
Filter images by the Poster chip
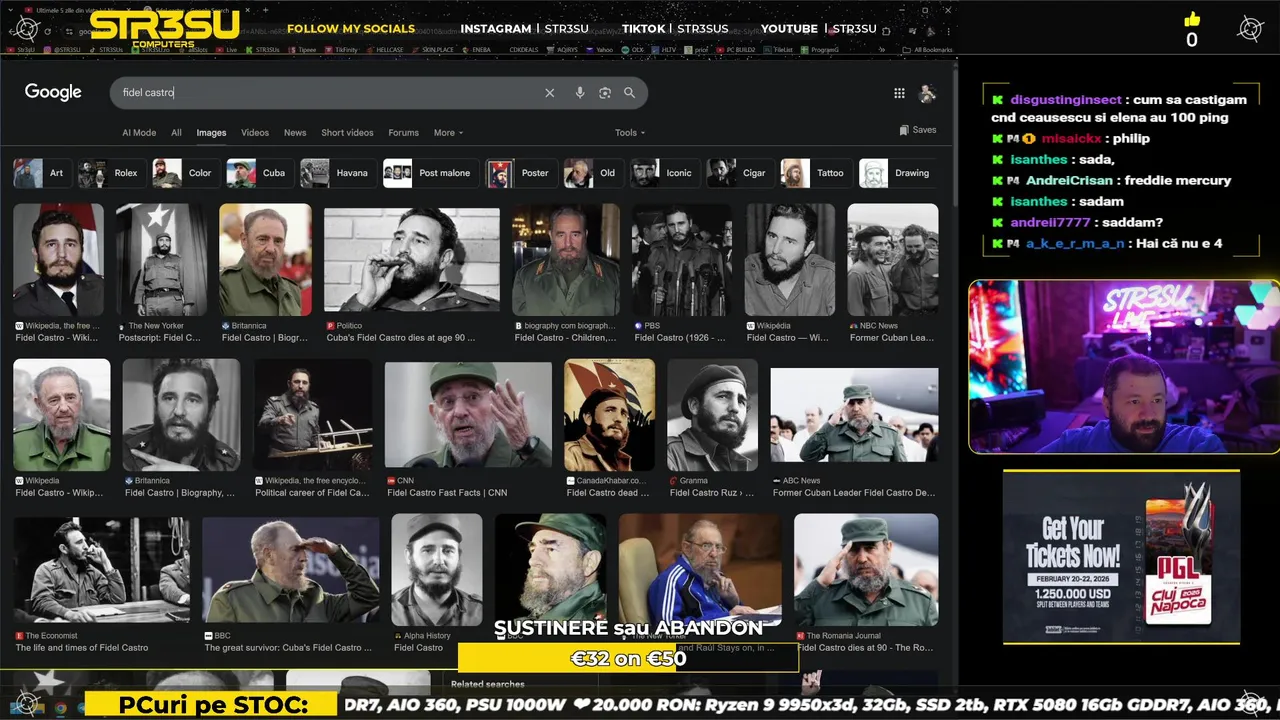coord(520,173)
